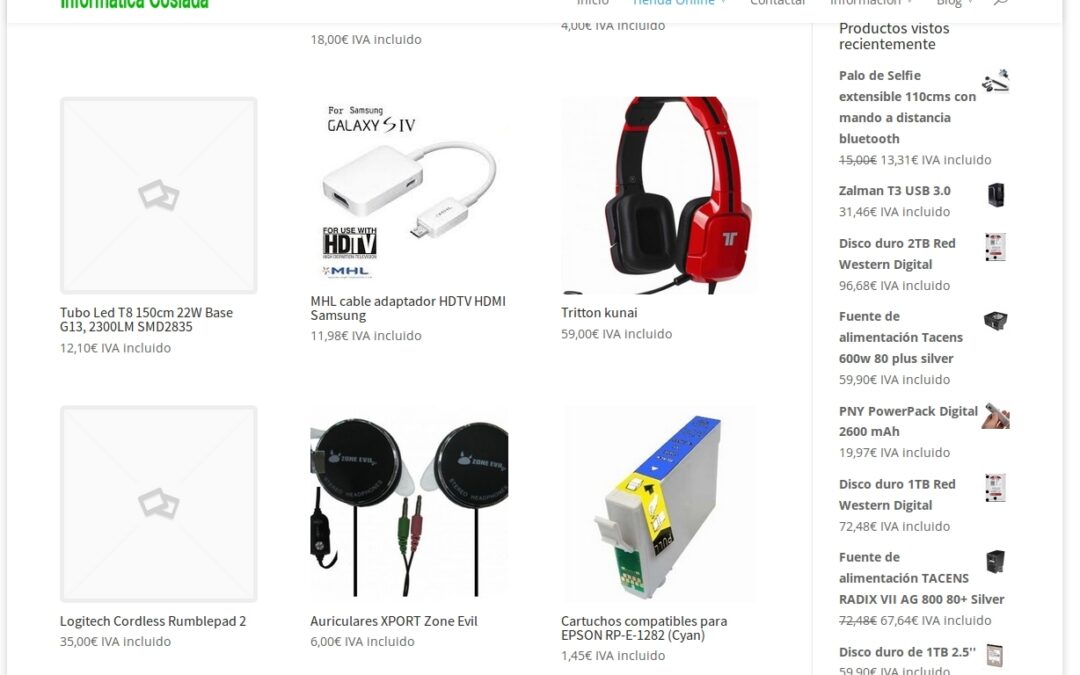Image resolution: width=1080 pixels, height=675 pixels.
Task: Click the Auriculares XPORT Zone Evil image
Action: point(409,504)
